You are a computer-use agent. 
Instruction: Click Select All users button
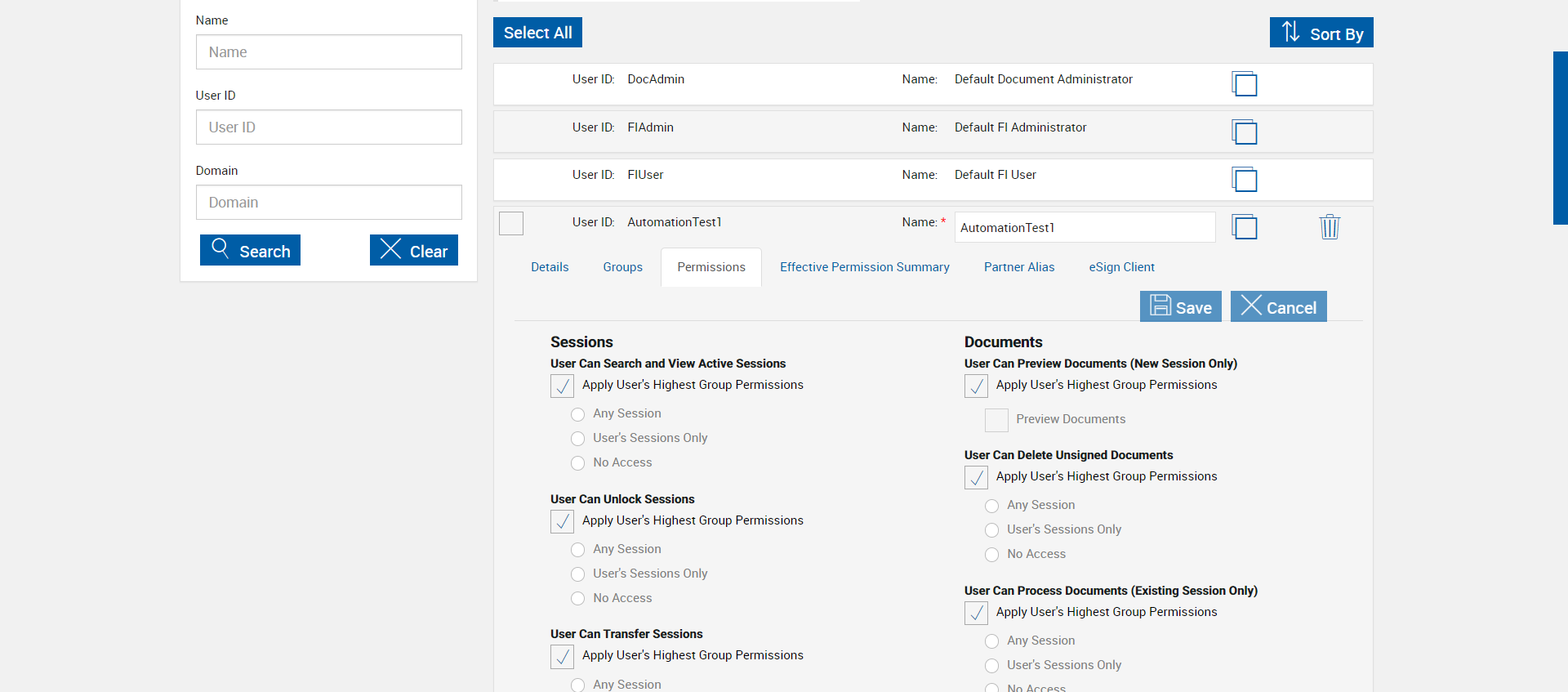coord(537,33)
